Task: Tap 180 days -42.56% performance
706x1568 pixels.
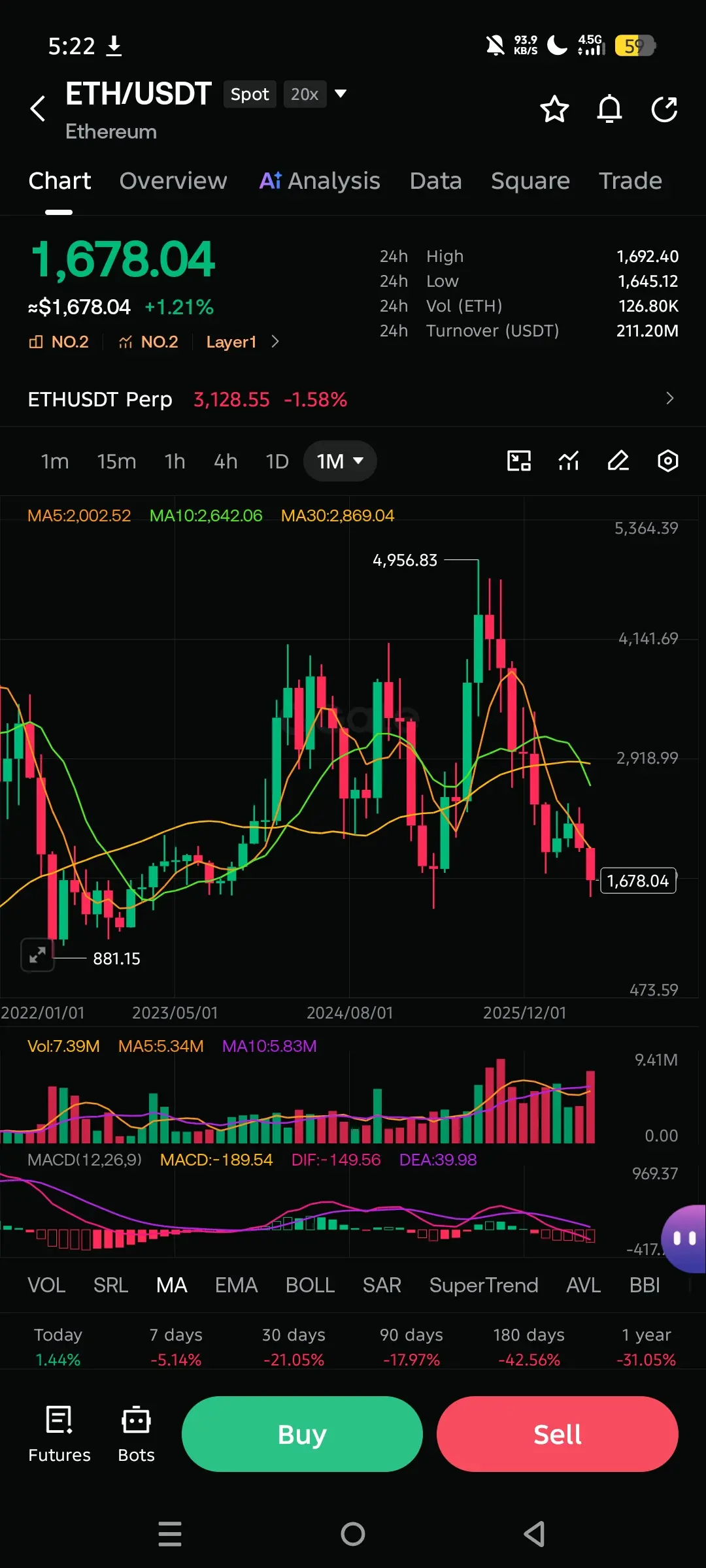Action: (x=529, y=1347)
